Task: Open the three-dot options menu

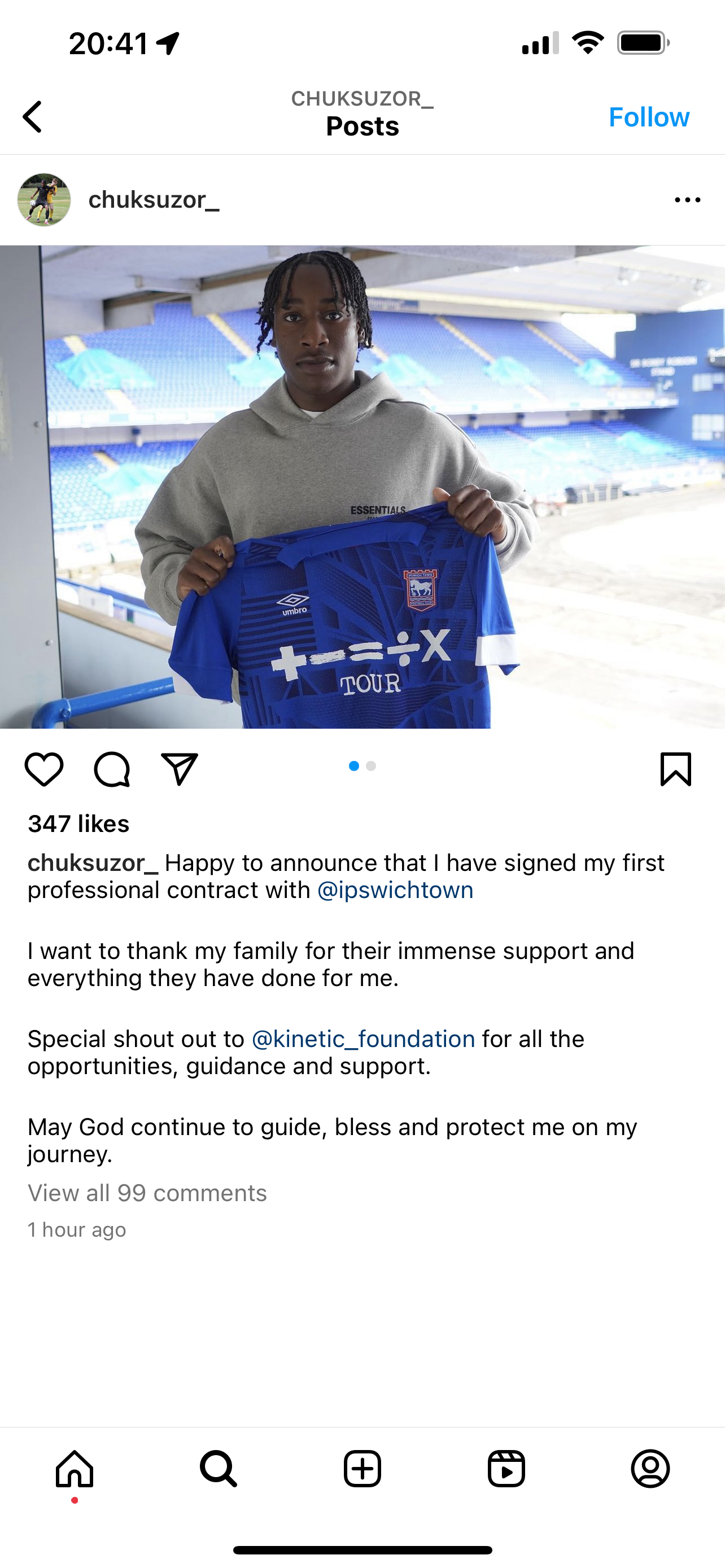Action: (687, 200)
